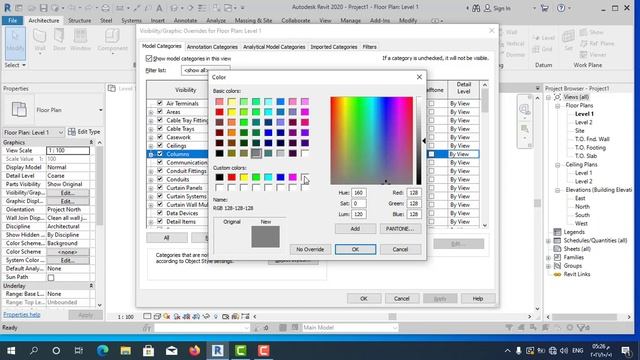Pick a color in the hue-saturation field
The height and width of the screenshot is (360, 640).
coord(371,140)
